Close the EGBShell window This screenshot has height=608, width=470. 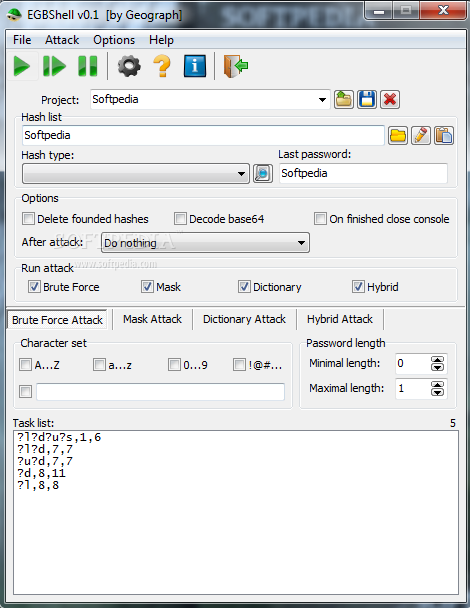coord(443,10)
